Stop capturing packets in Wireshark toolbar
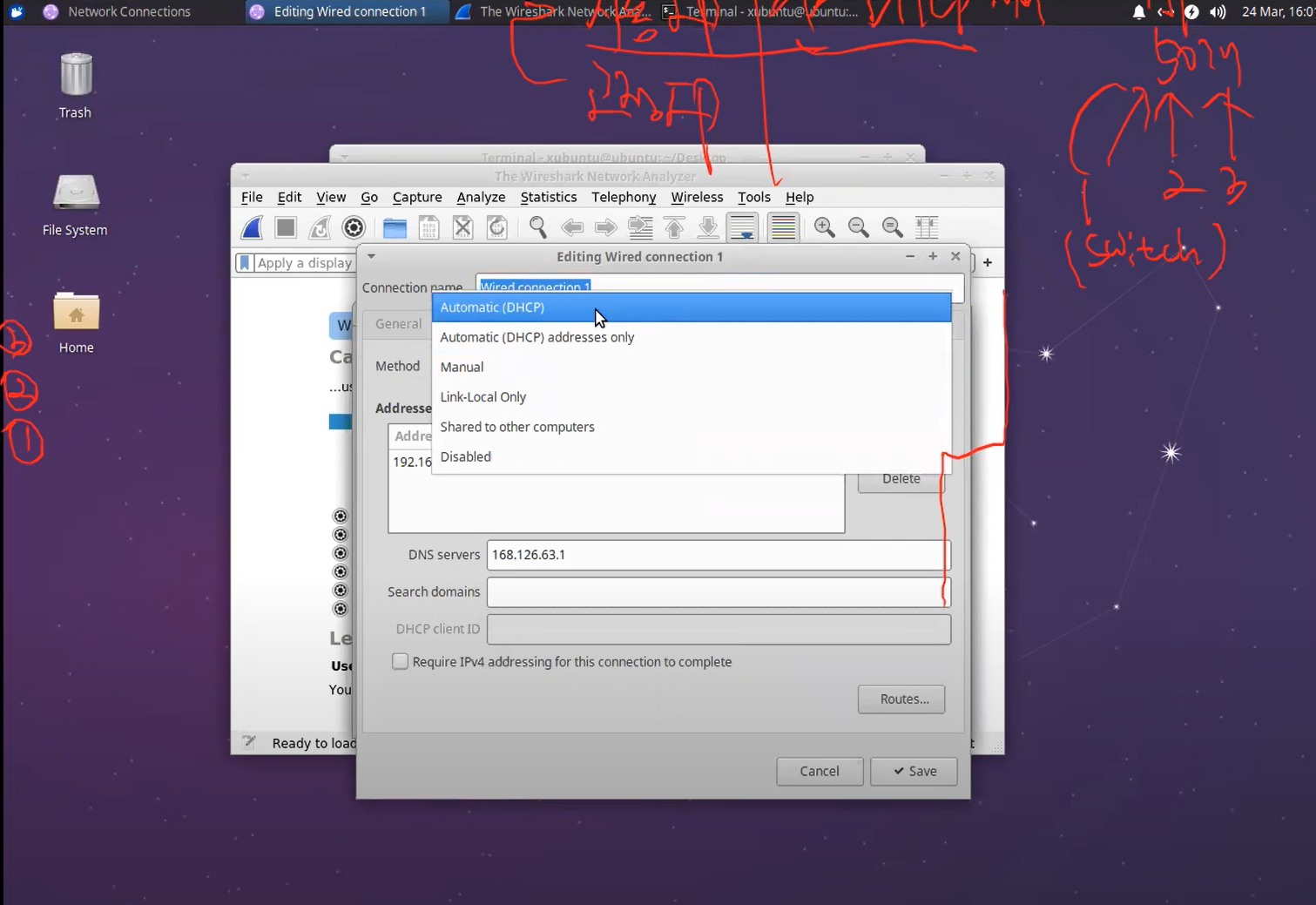This screenshot has height=905, width=1316. coord(286,227)
